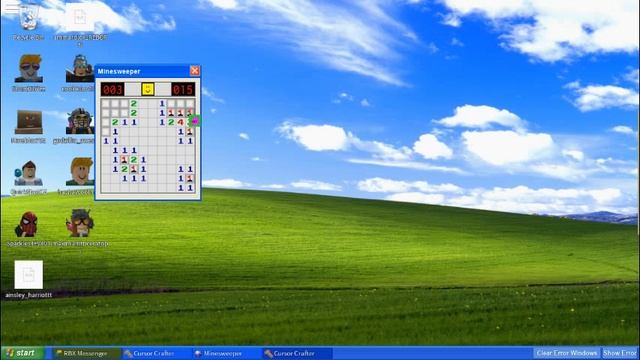Click the green 2 in the board's top row

point(134,103)
